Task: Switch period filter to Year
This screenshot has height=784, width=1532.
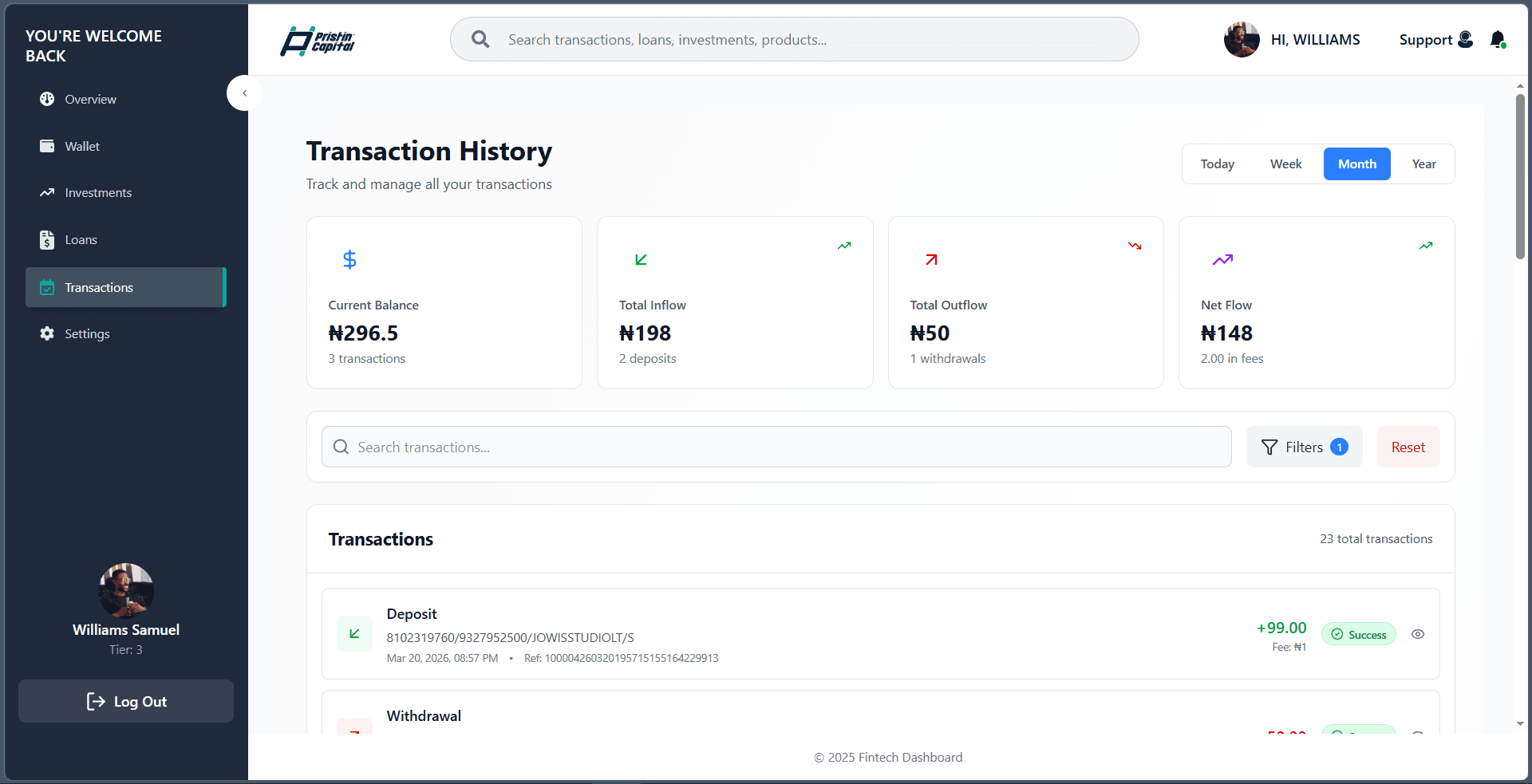Action: click(1423, 163)
